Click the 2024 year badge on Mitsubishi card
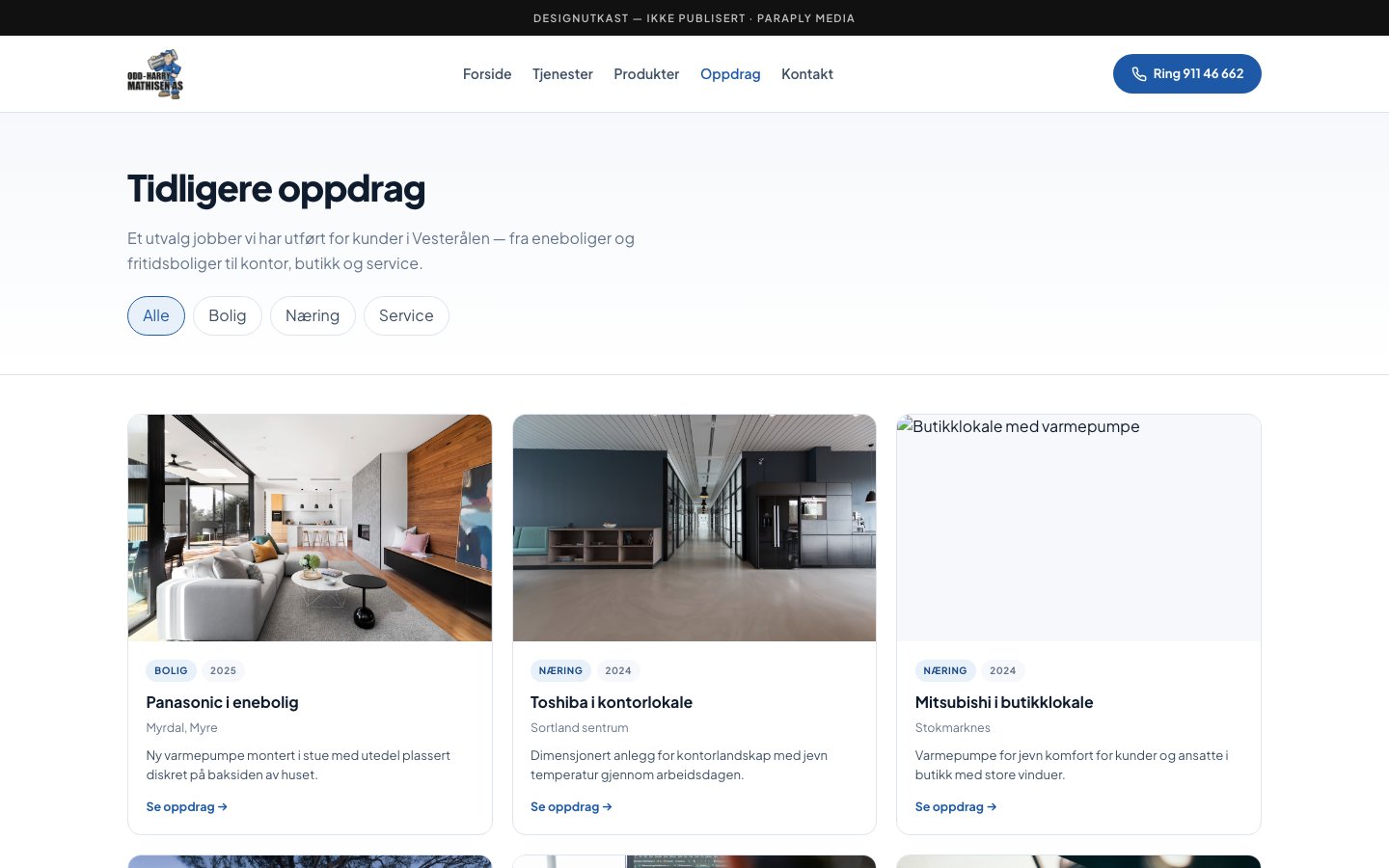This screenshot has height=868, width=1389. coord(1003,670)
